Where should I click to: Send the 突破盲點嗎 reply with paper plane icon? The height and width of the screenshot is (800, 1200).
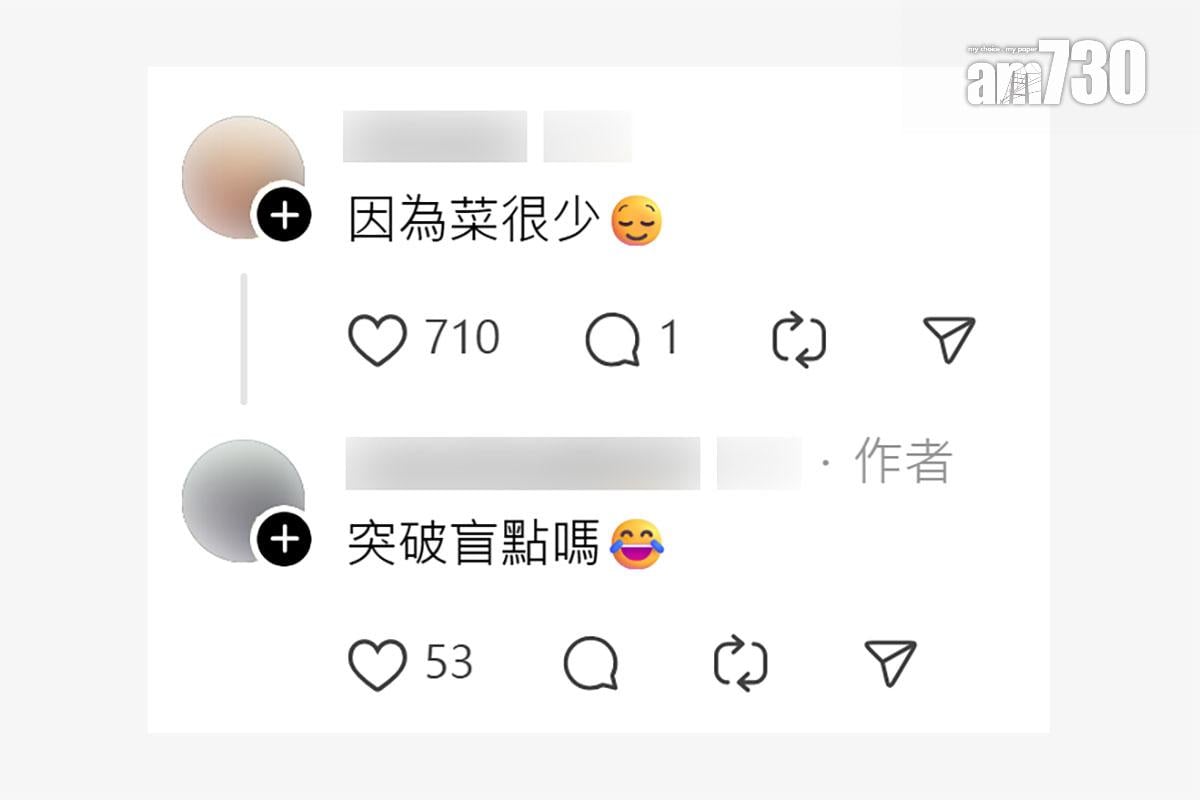pyautogui.click(x=889, y=664)
